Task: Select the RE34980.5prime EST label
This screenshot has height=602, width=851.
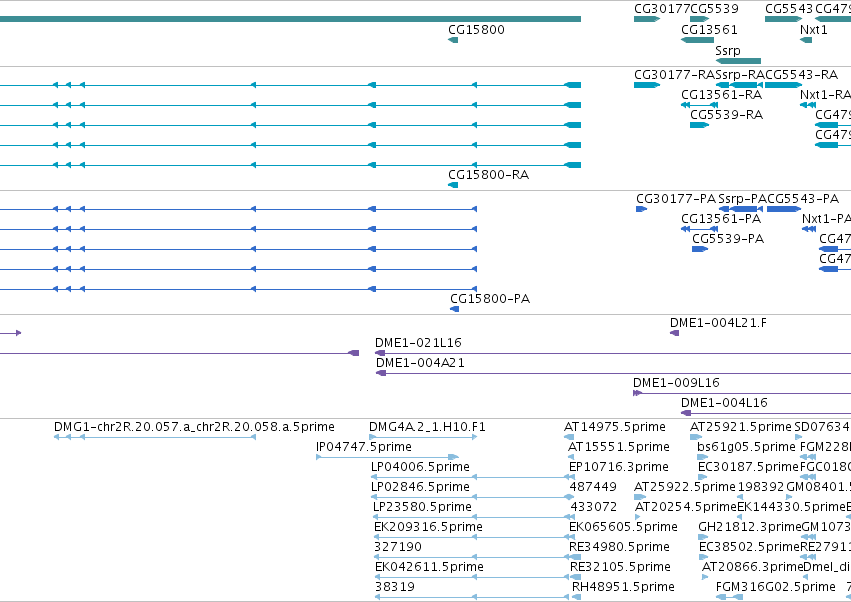Action: point(620,547)
